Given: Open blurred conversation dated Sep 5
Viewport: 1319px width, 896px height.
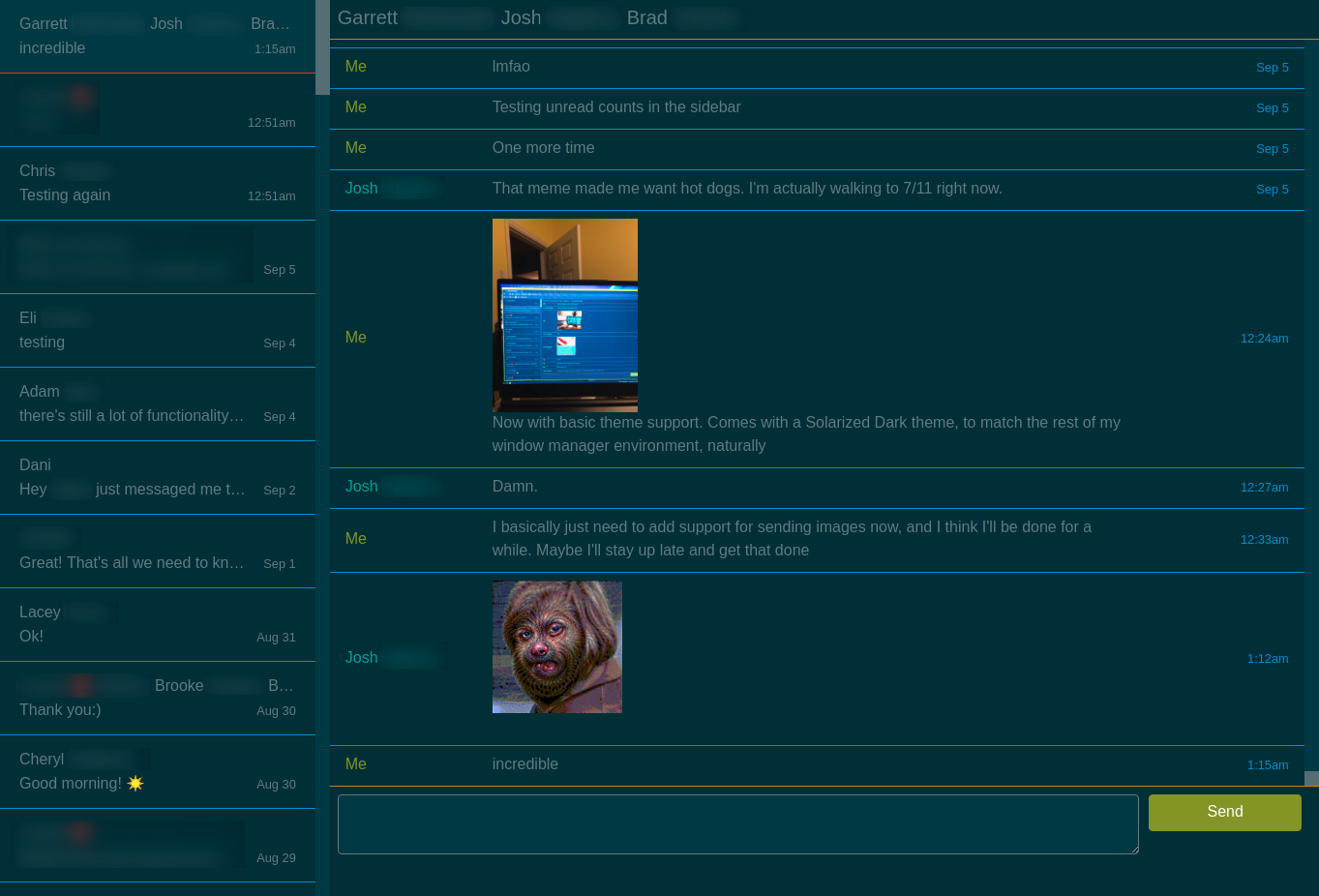Looking at the screenshot, I should (158, 257).
